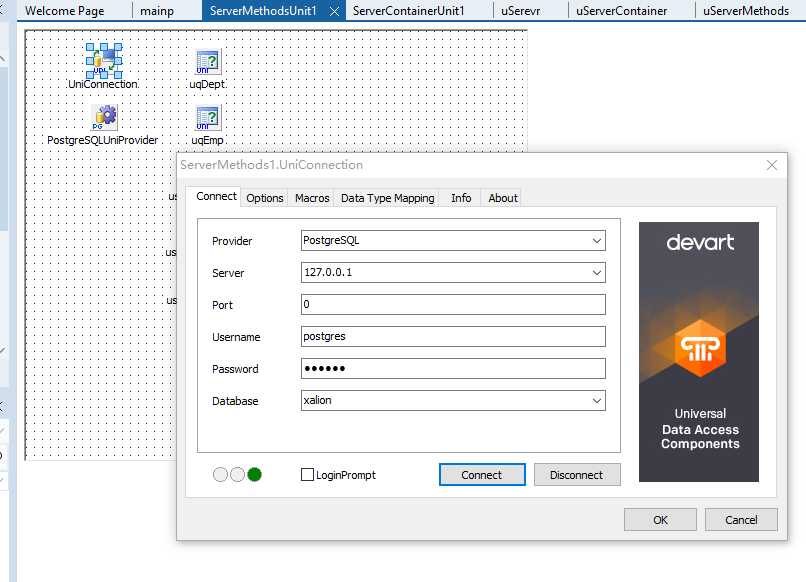The height and width of the screenshot is (582, 806).
Task: Select the uqEmp query component icon
Action: coord(208,118)
